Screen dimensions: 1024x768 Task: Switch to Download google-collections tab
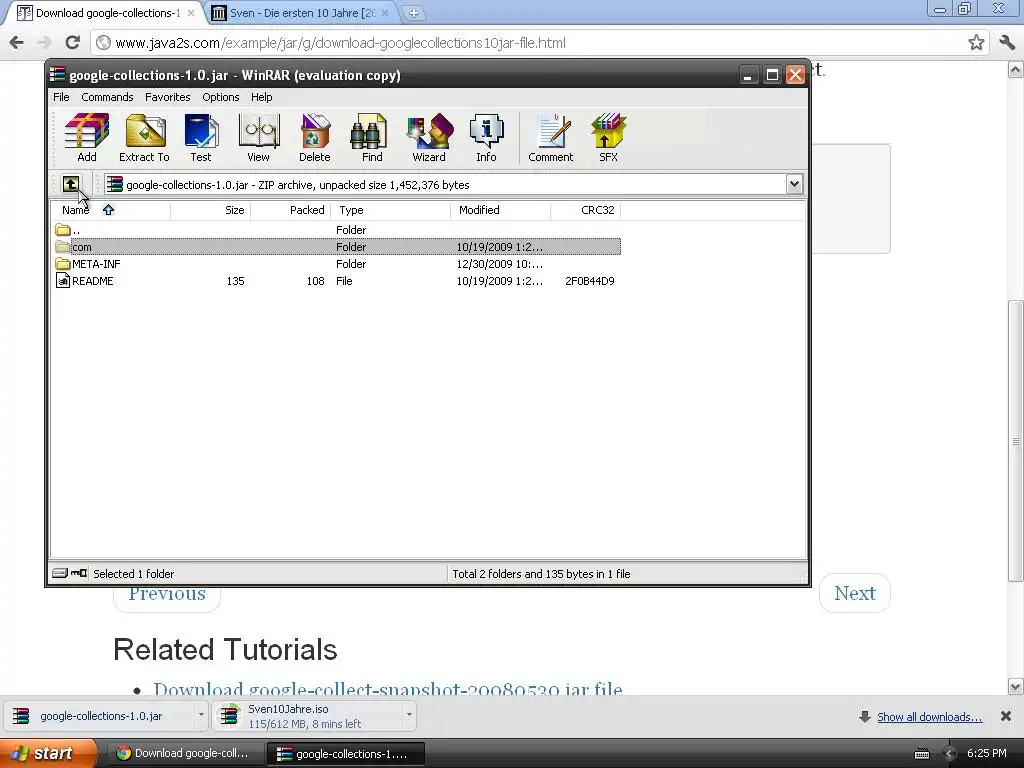(x=106, y=13)
